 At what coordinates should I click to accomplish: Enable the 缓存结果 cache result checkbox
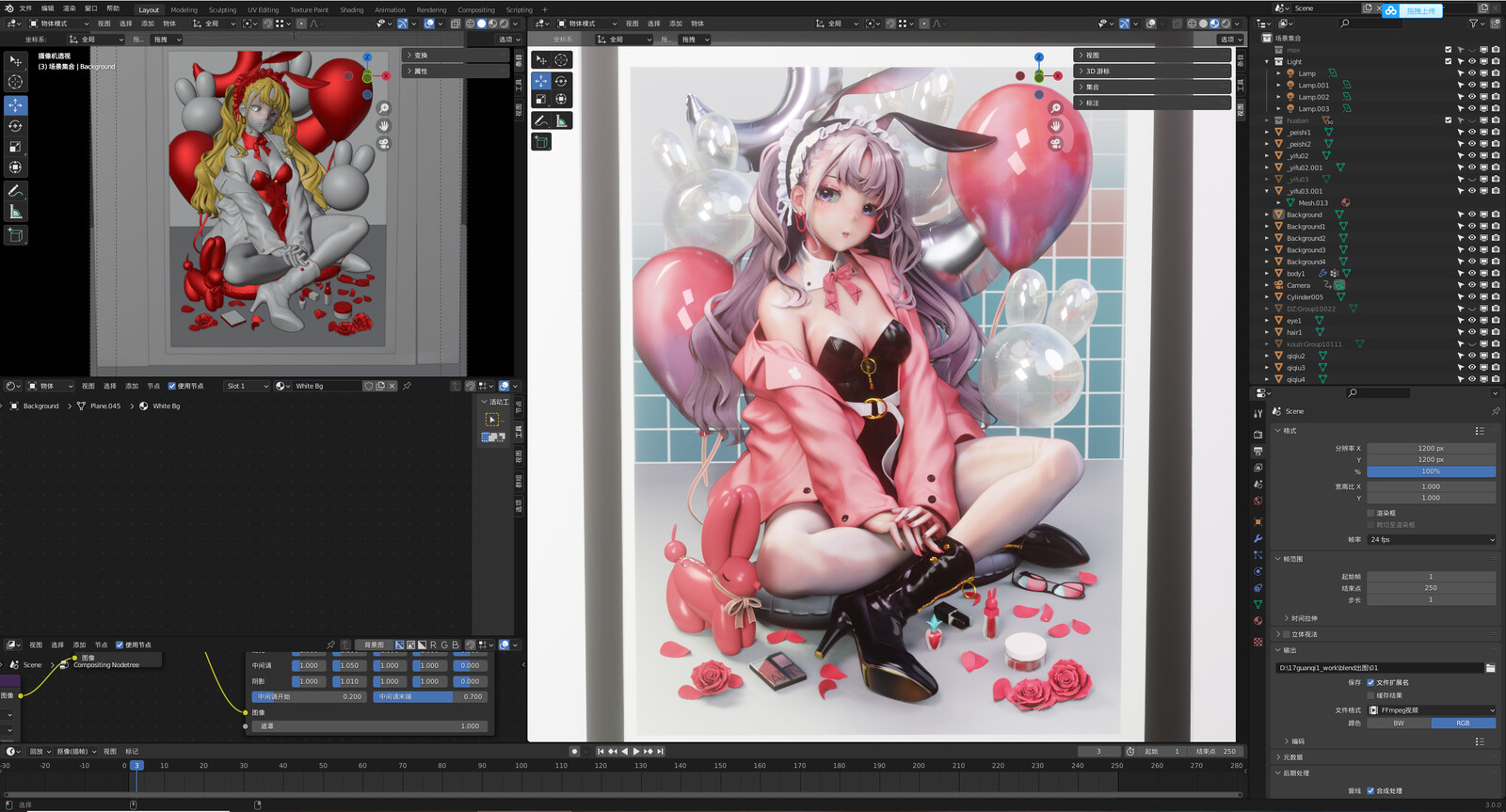click(x=1370, y=695)
